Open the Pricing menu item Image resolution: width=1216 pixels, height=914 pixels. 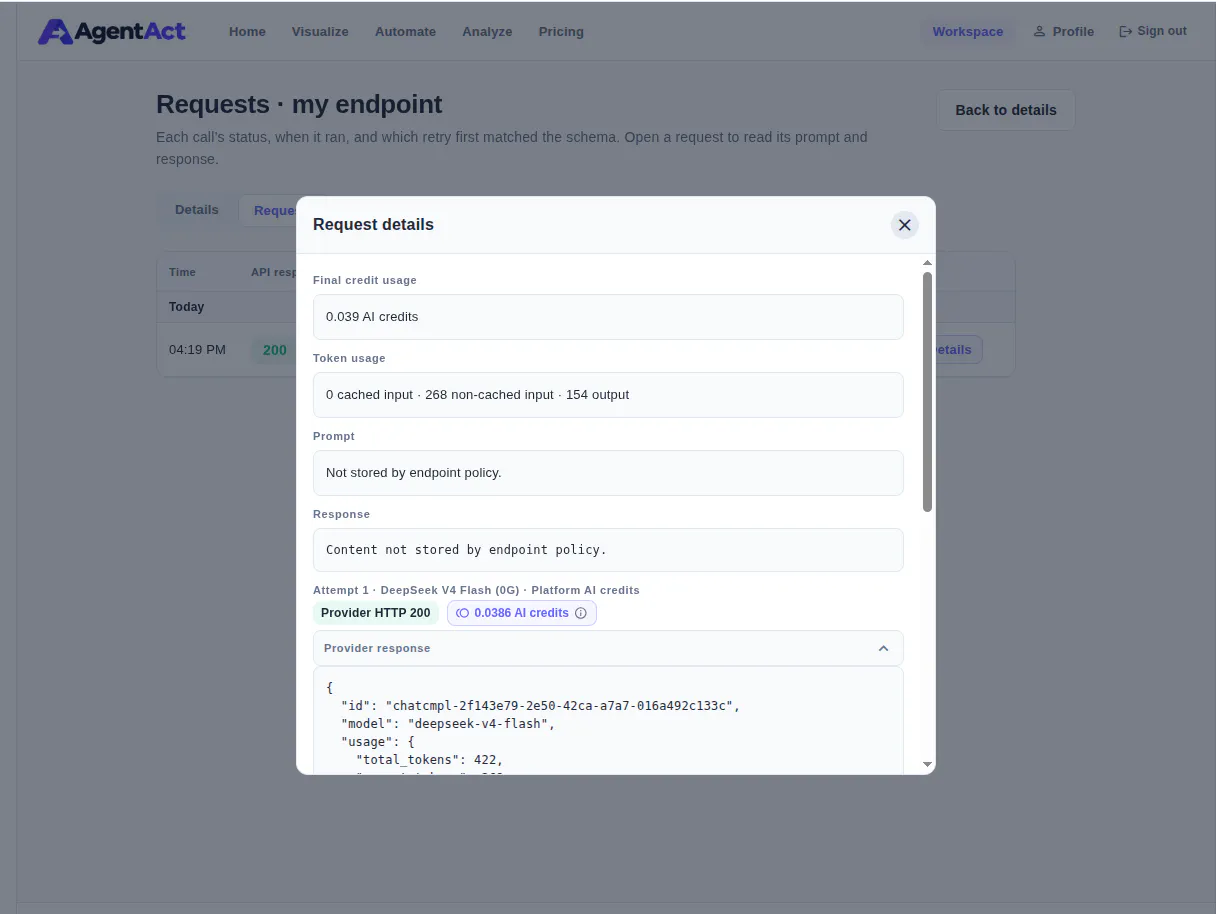click(x=561, y=31)
